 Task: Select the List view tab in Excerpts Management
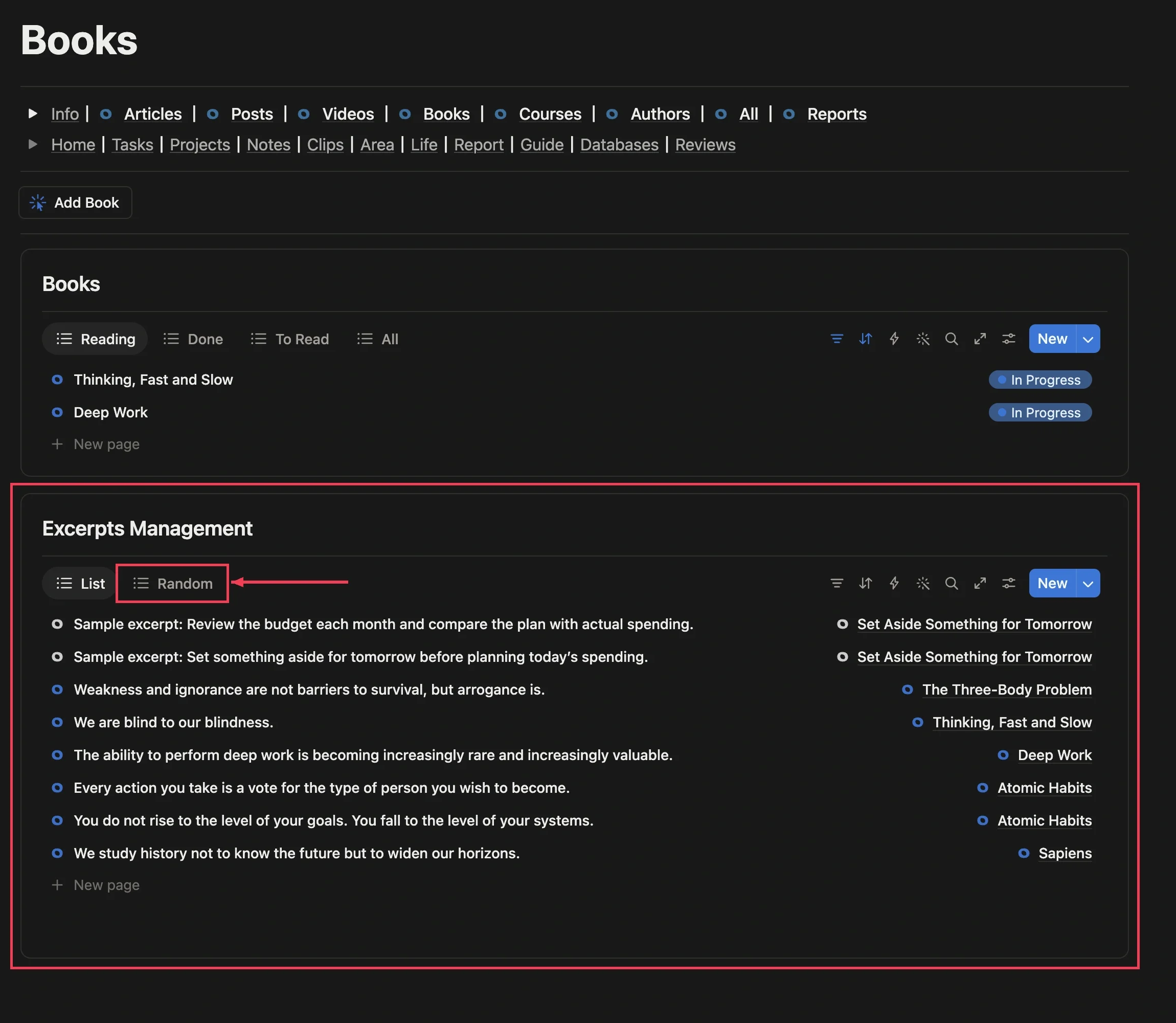pos(80,584)
